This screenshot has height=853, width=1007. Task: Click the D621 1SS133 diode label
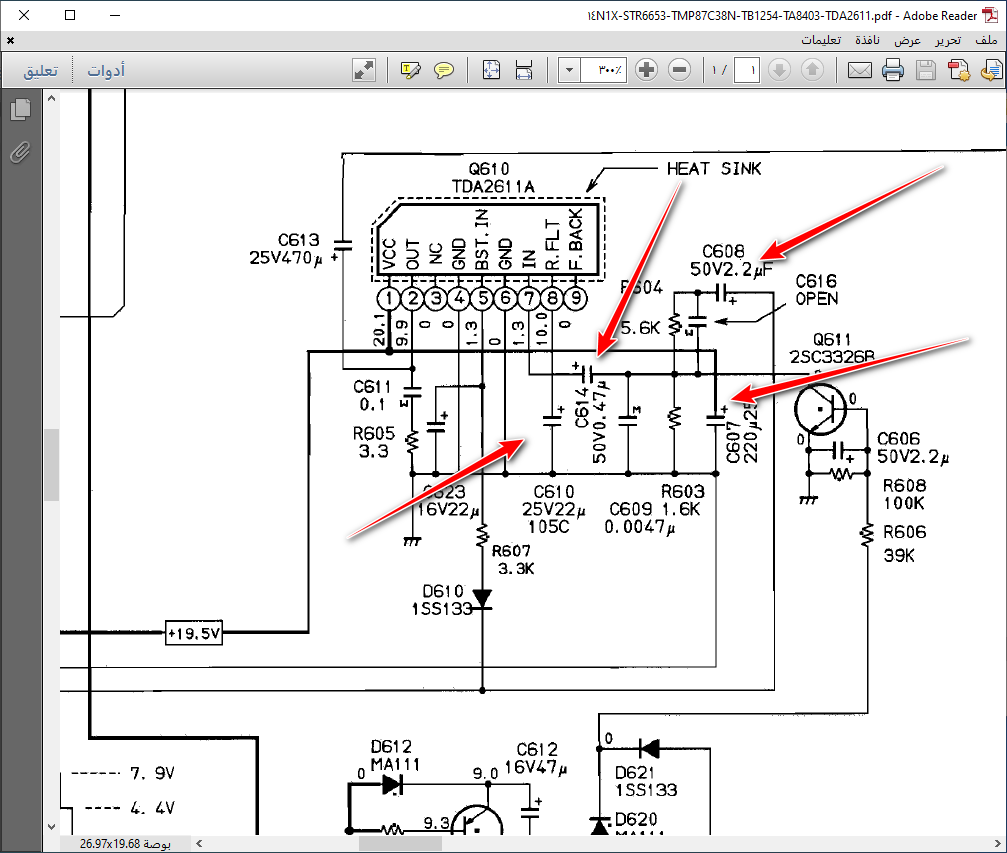click(x=645, y=781)
